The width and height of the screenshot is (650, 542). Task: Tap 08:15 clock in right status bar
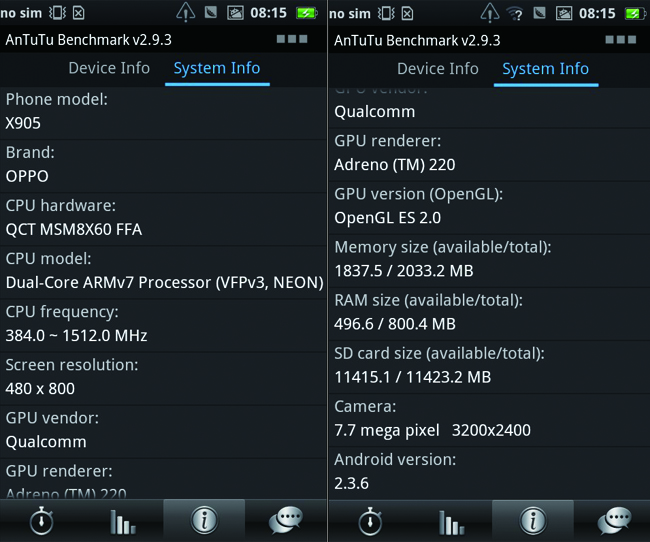tap(597, 13)
